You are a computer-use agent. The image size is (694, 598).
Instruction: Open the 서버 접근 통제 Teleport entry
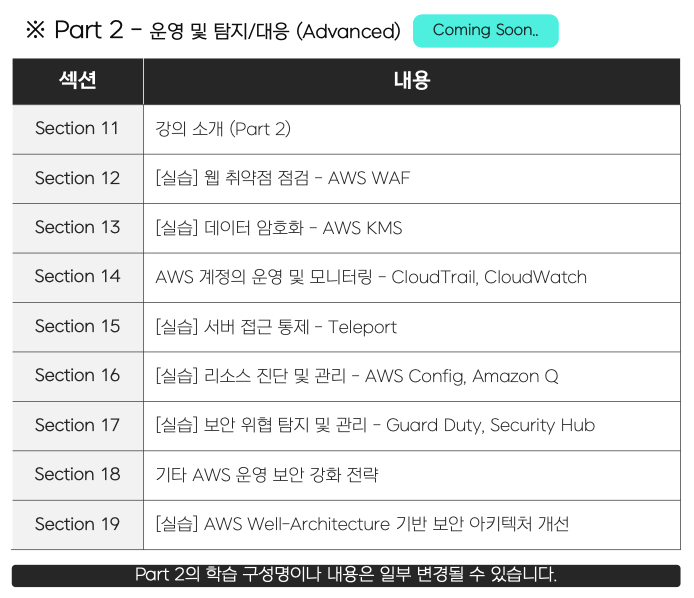[276, 327]
